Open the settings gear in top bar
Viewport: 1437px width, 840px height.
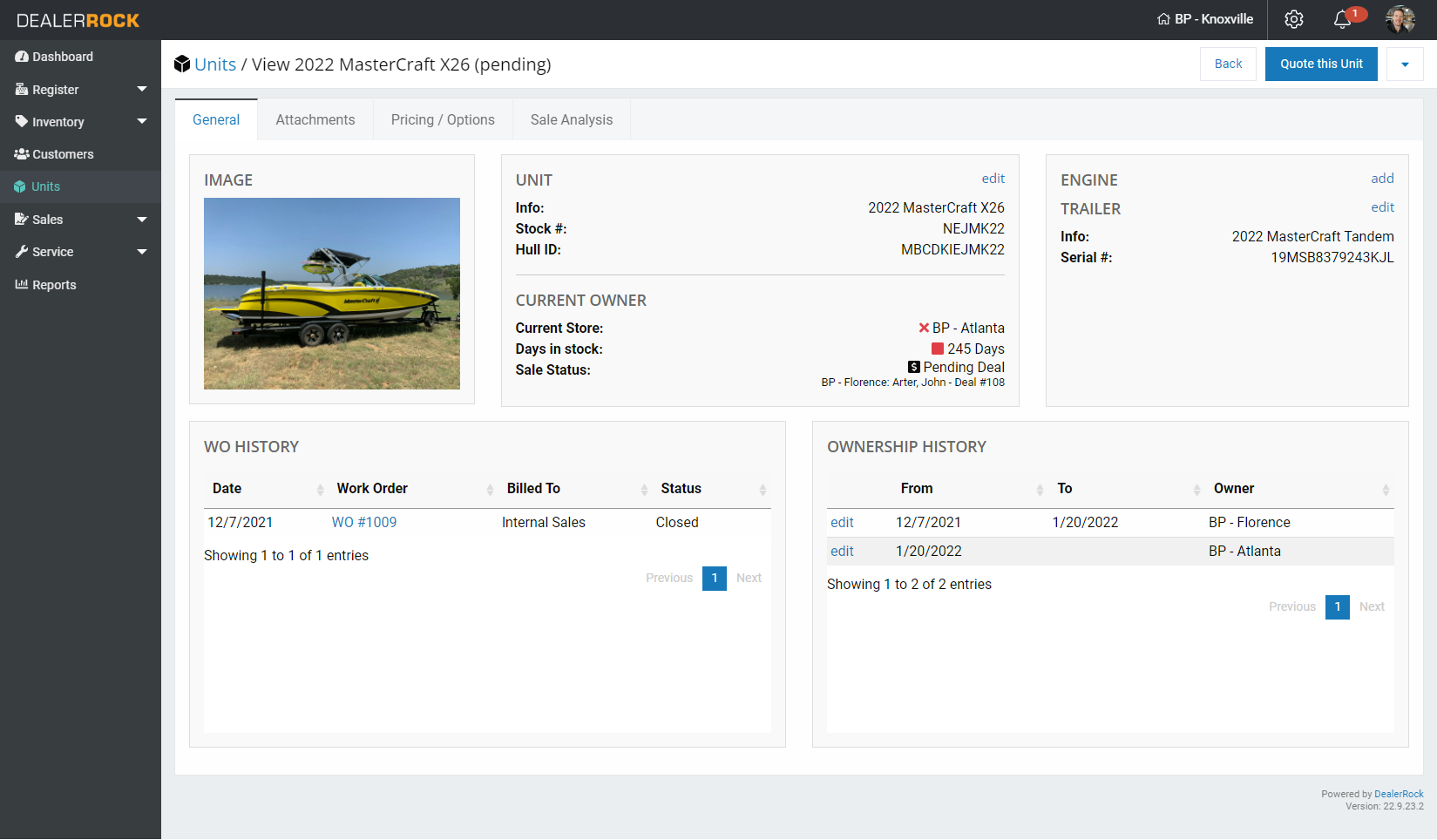click(1293, 19)
